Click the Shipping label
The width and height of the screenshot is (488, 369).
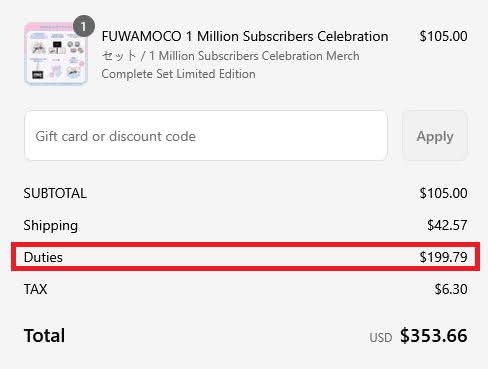51,226
